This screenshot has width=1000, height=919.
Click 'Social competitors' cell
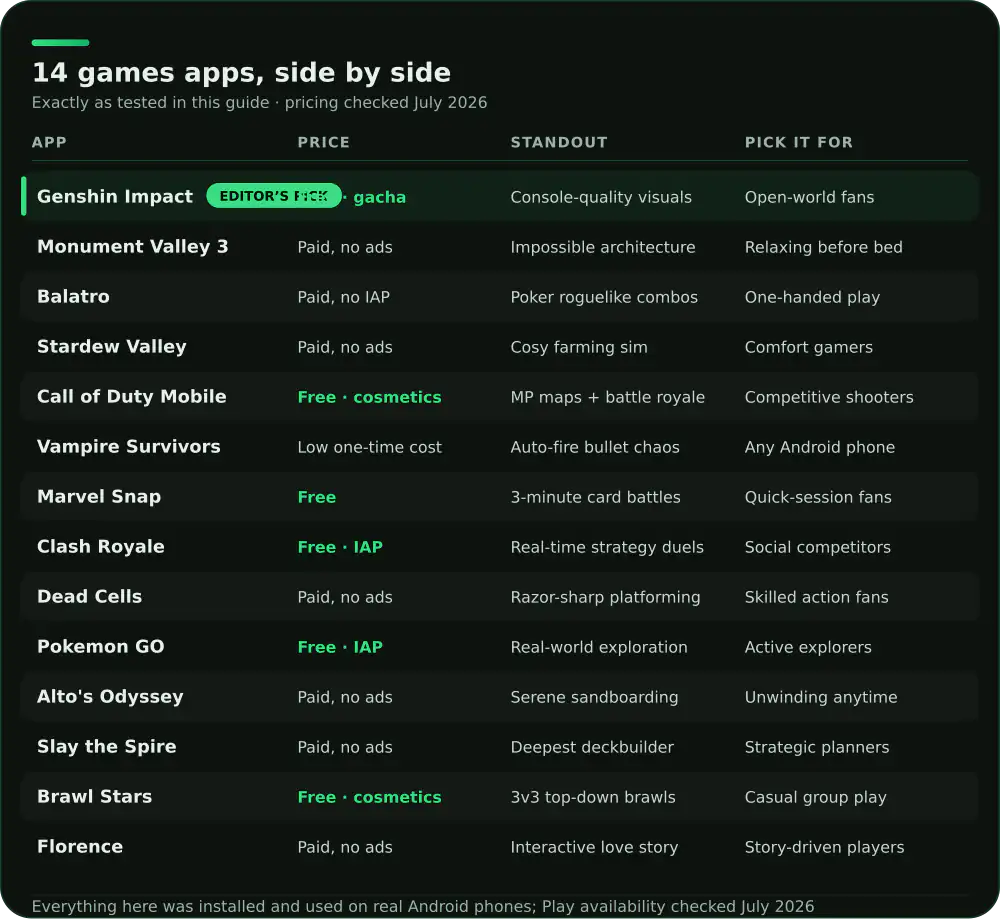point(818,547)
